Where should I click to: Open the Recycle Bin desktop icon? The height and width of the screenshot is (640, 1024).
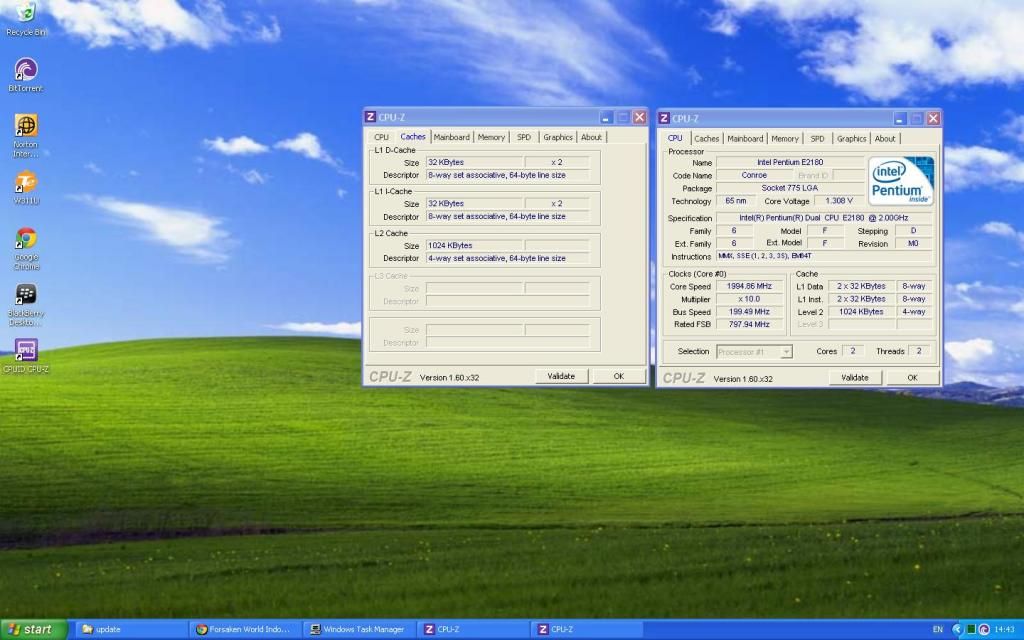click(x=26, y=18)
